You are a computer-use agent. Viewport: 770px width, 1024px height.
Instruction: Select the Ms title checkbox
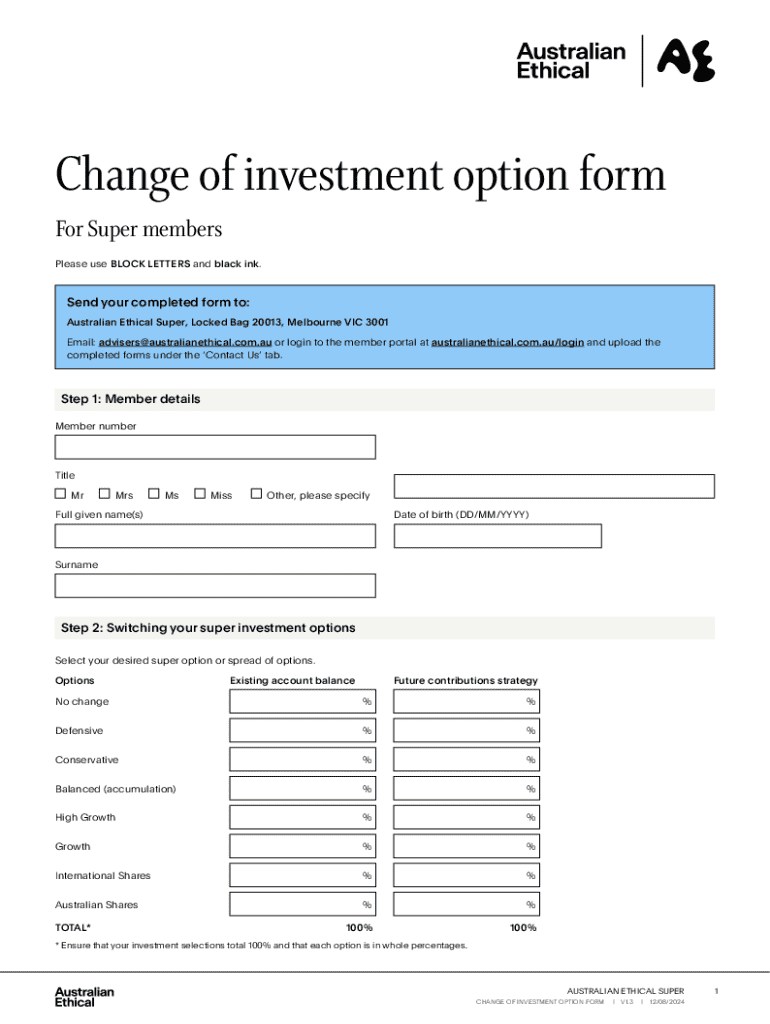tap(154, 494)
